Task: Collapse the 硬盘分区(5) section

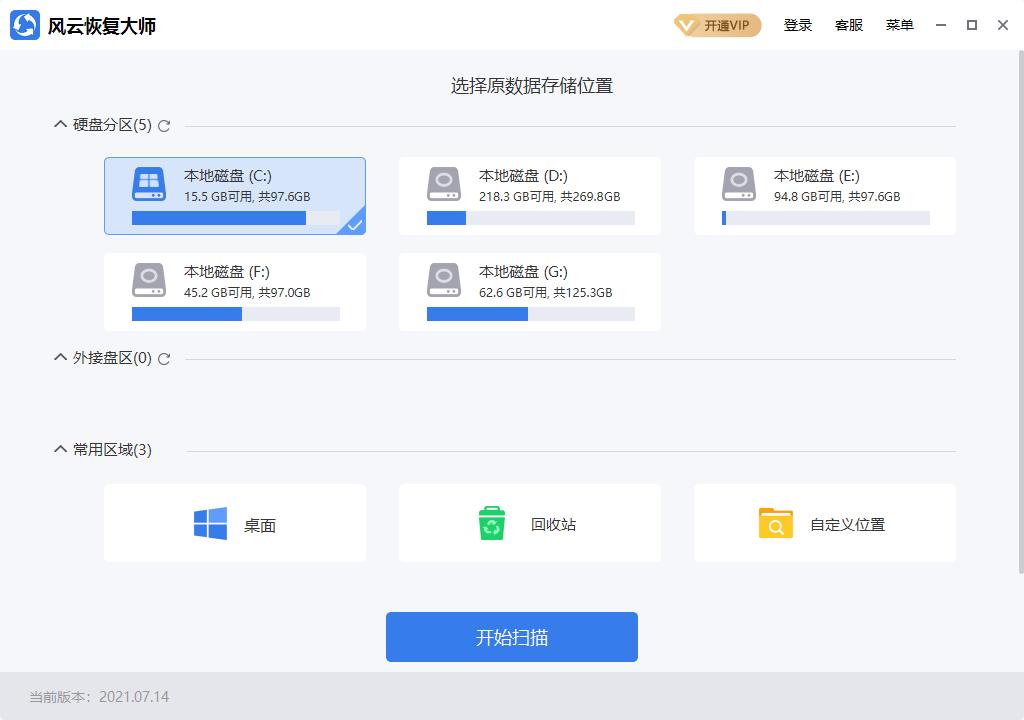Action: [60, 125]
